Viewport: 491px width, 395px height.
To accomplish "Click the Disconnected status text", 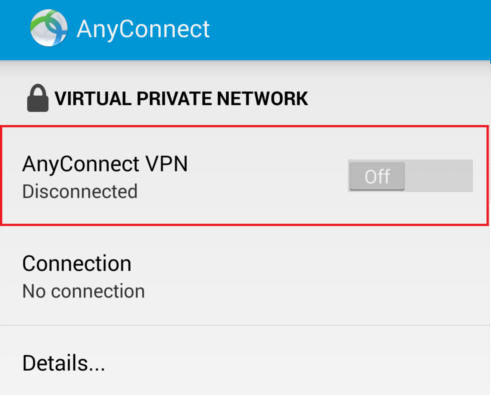I will click(80, 191).
